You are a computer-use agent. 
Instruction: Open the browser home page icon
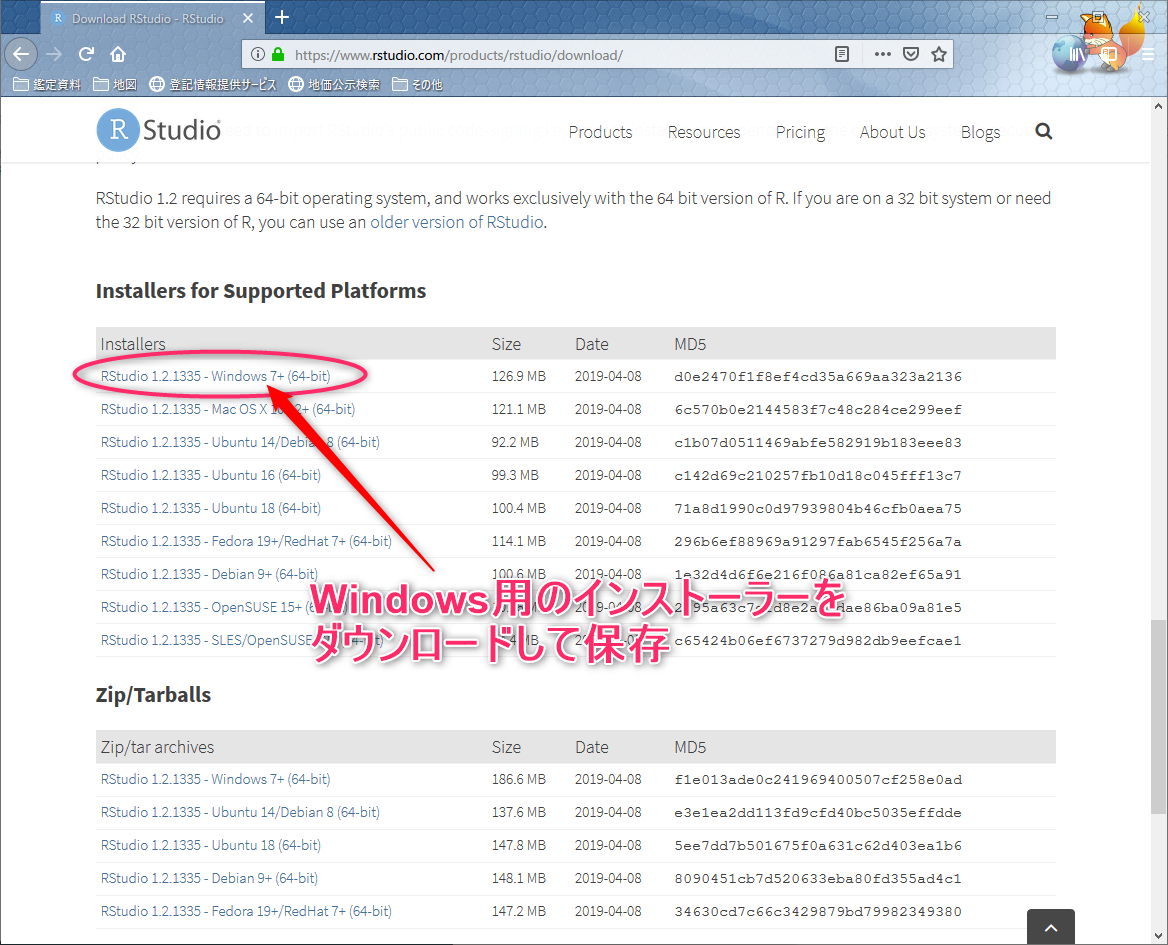click(x=118, y=54)
